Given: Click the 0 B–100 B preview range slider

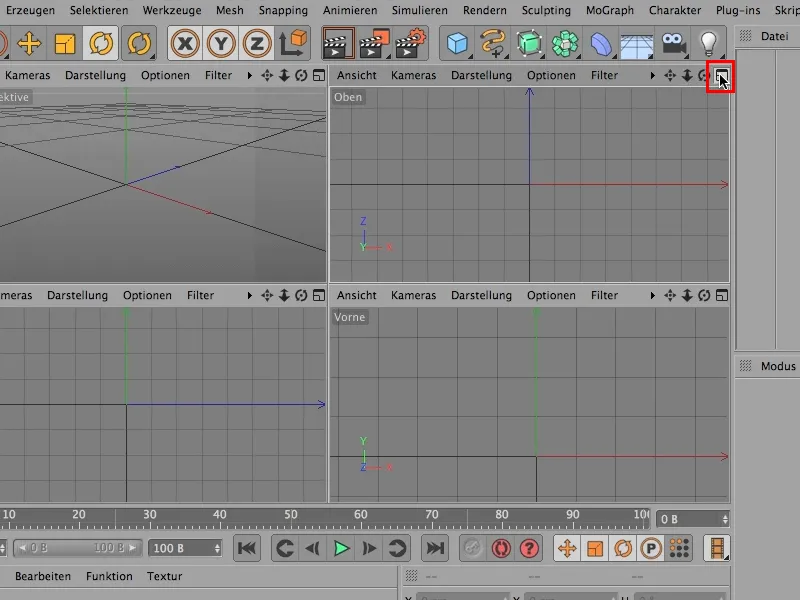Looking at the screenshot, I should [77, 548].
